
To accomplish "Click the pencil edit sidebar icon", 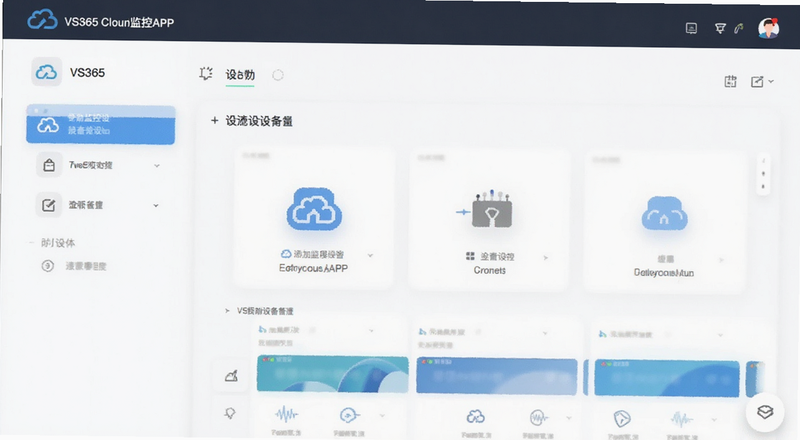I will [x=48, y=205].
